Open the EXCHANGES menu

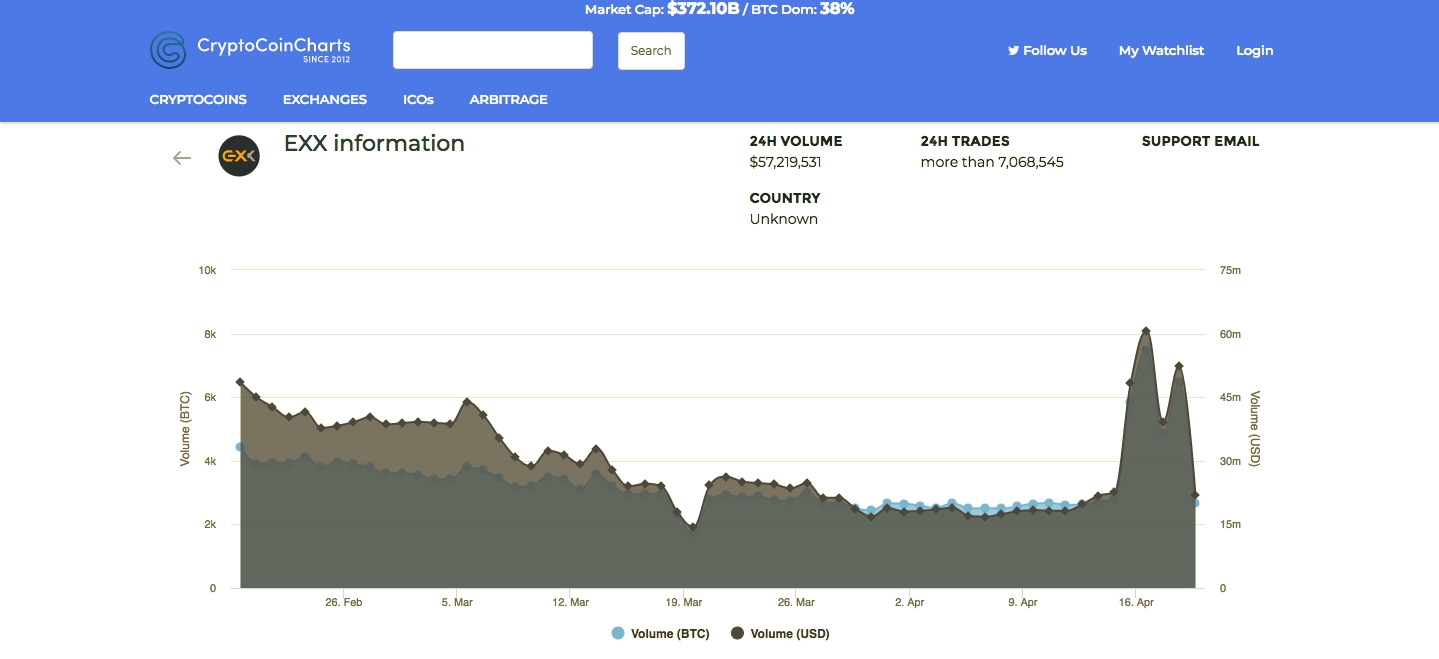(x=325, y=99)
